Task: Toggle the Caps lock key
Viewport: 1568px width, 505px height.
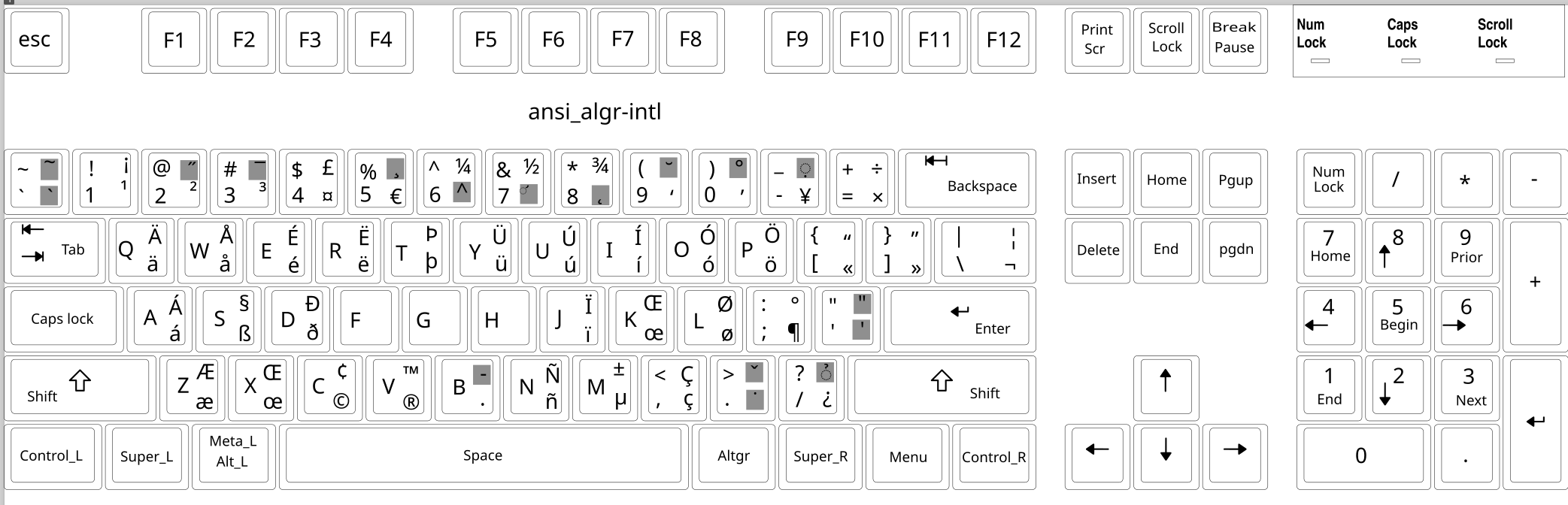Action: click(x=63, y=319)
